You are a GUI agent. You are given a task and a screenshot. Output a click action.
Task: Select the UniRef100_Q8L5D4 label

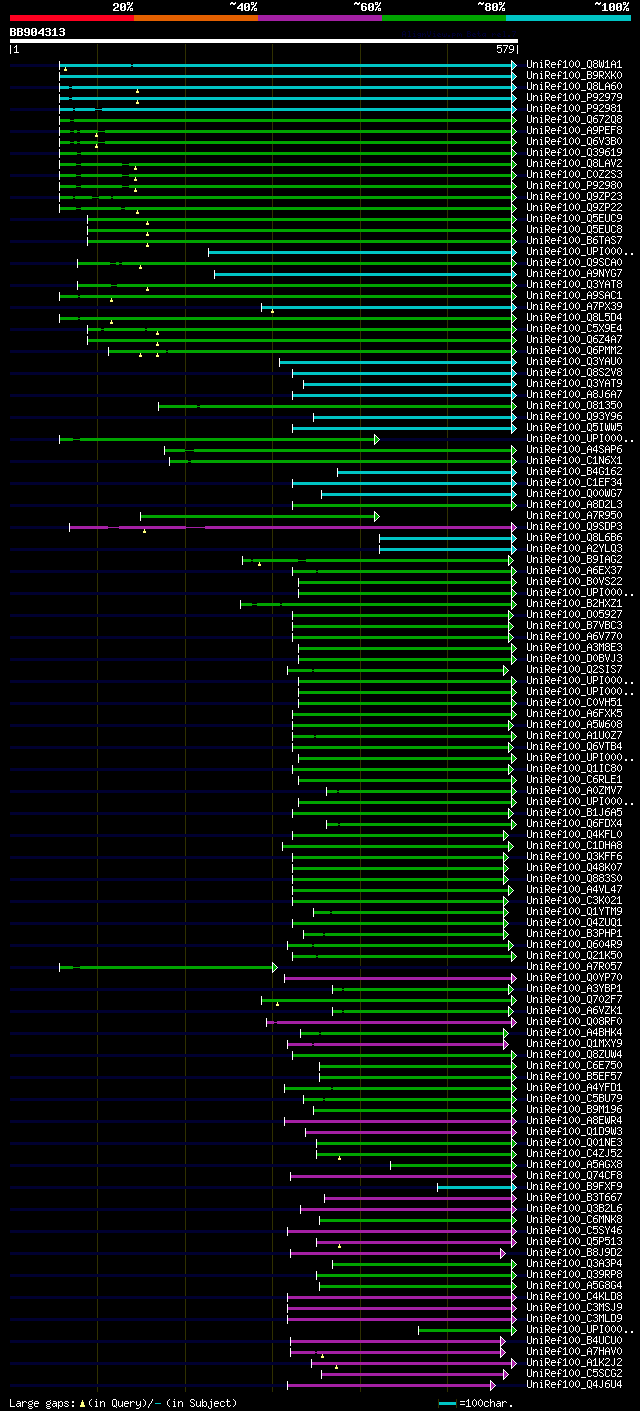(574, 318)
